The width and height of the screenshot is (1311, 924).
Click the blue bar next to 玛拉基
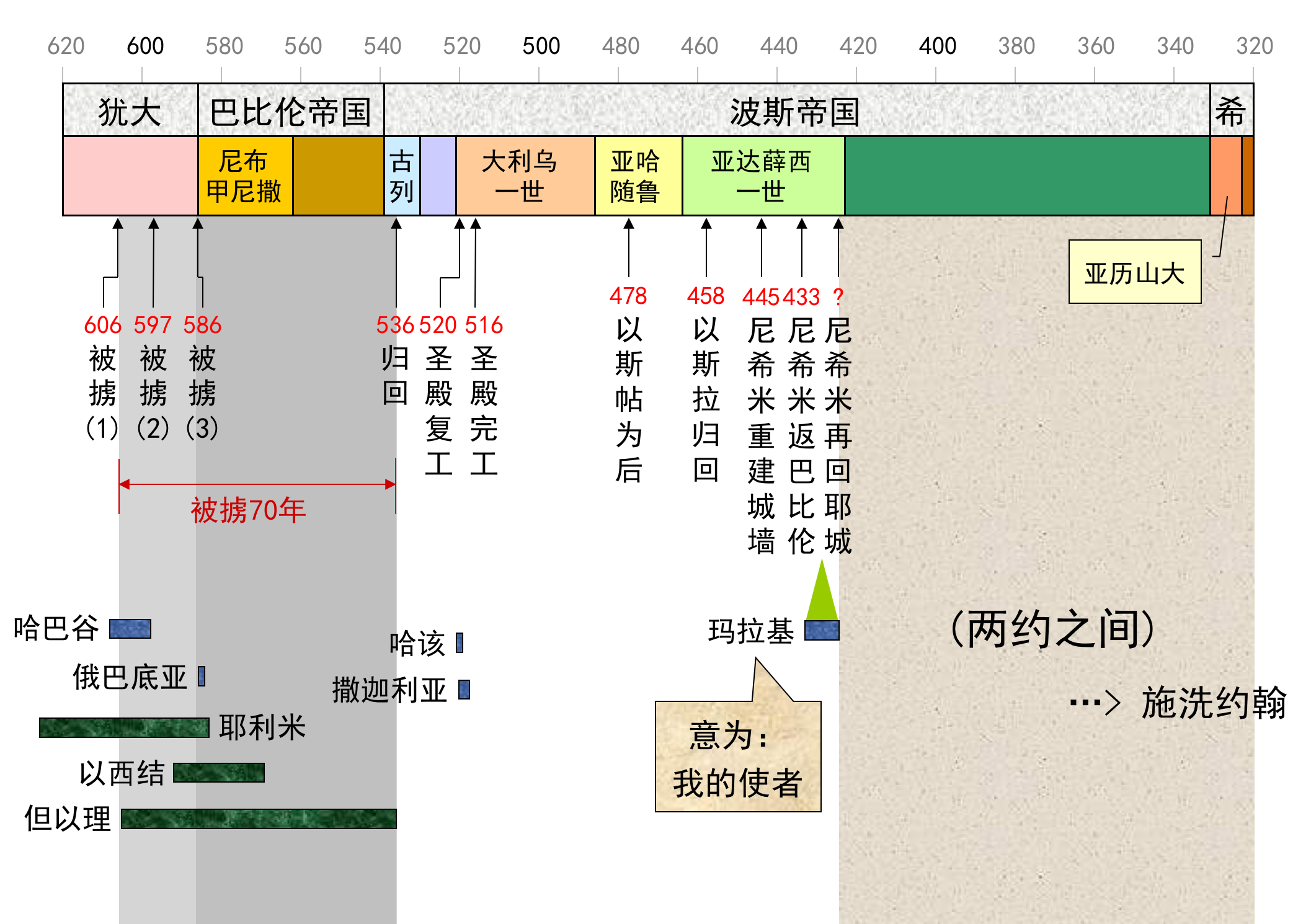[x=822, y=630]
